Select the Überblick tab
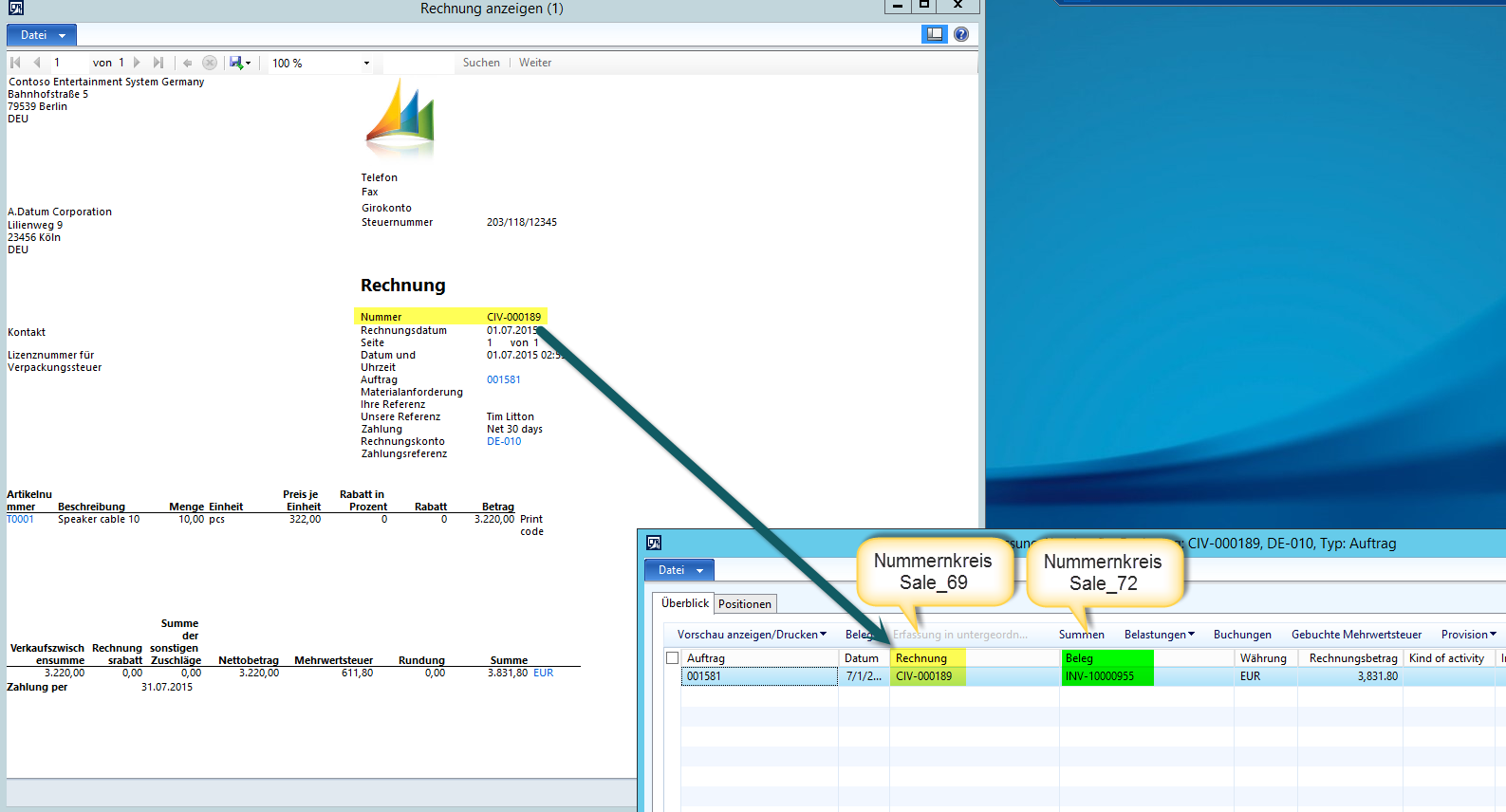The width and height of the screenshot is (1506, 812). coord(684,603)
